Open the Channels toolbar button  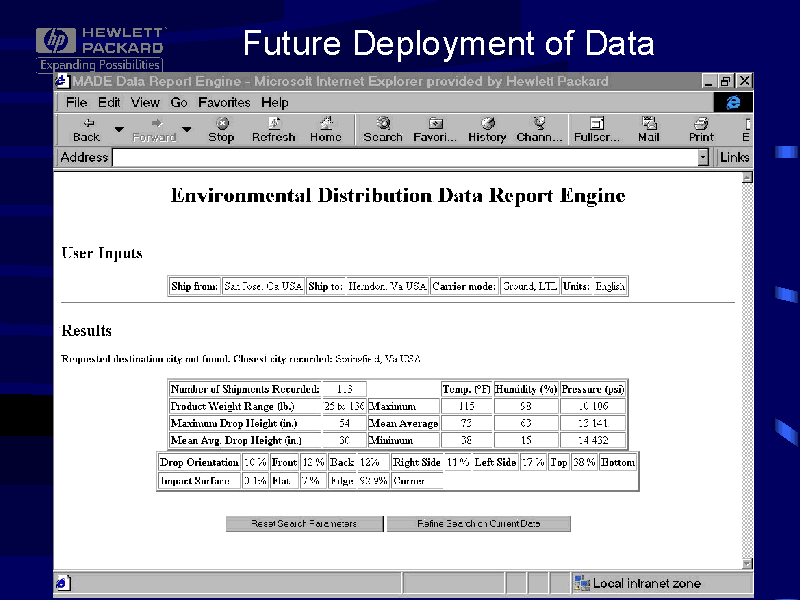(540, 129)
